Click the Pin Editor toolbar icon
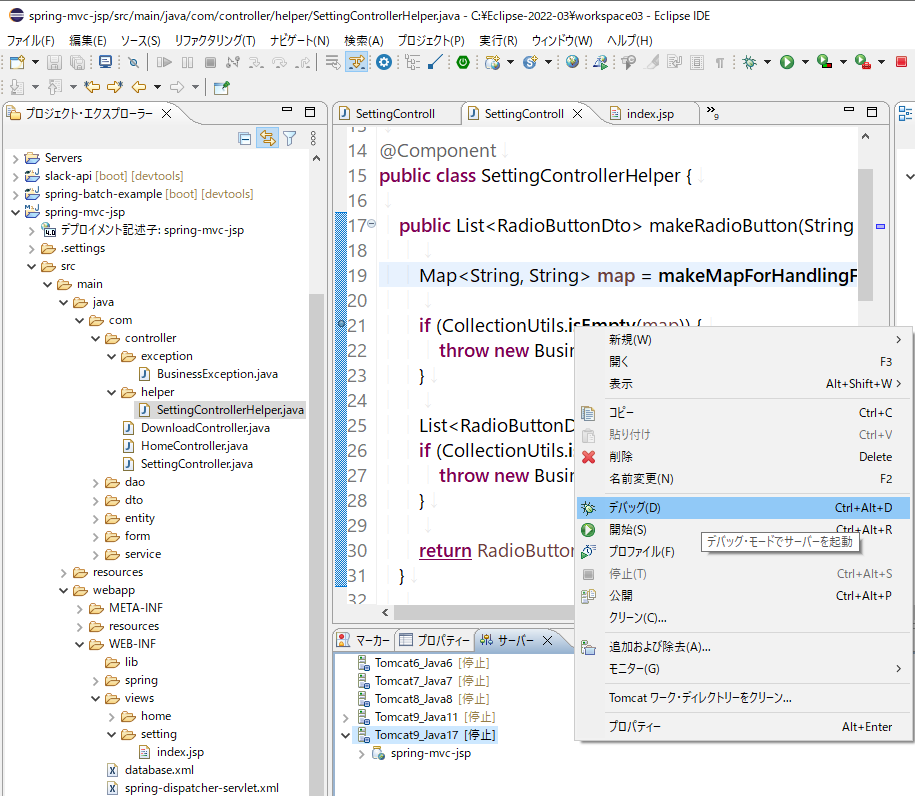Screen dimensions: 915x796 click(222, 87)
